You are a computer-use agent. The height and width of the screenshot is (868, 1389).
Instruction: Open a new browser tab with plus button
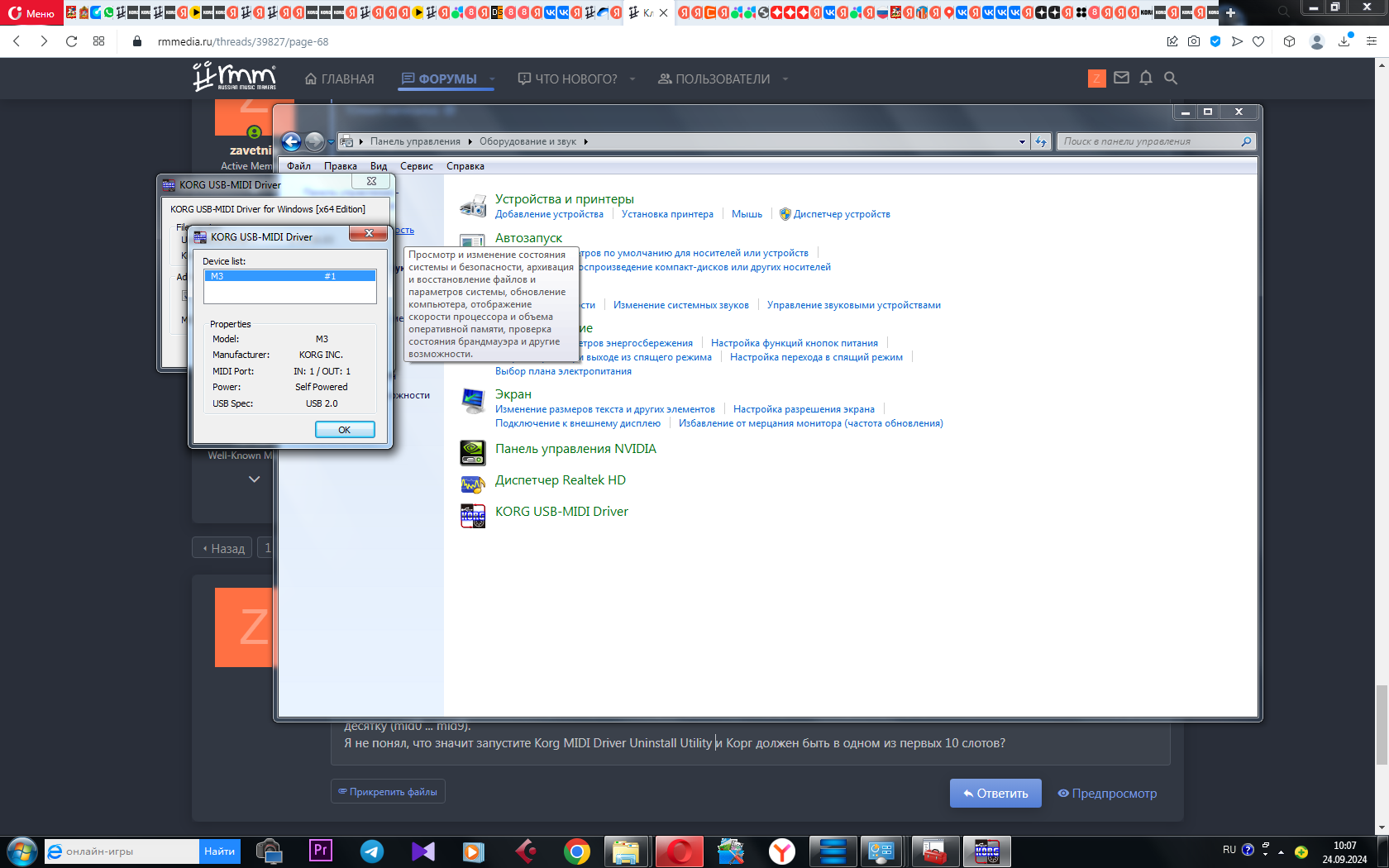(1230, 12)
